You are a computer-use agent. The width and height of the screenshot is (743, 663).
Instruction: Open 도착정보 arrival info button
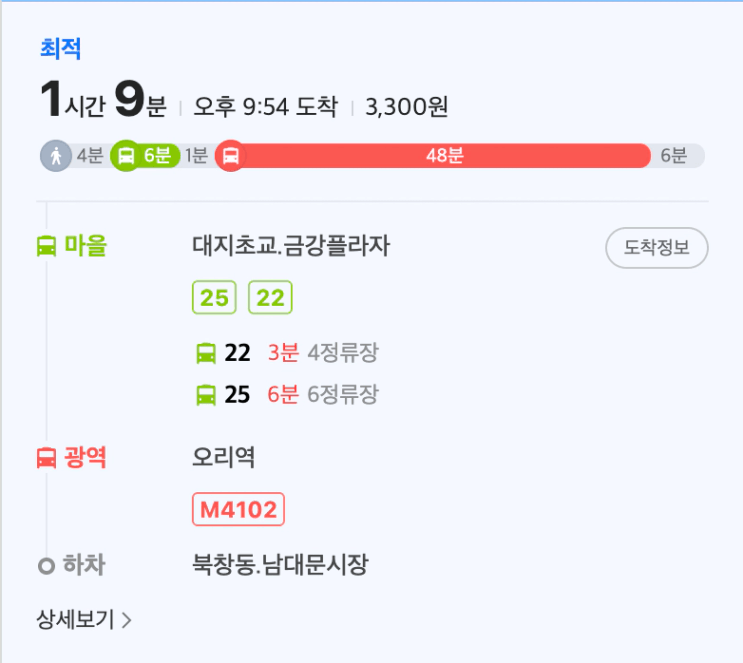657,247
